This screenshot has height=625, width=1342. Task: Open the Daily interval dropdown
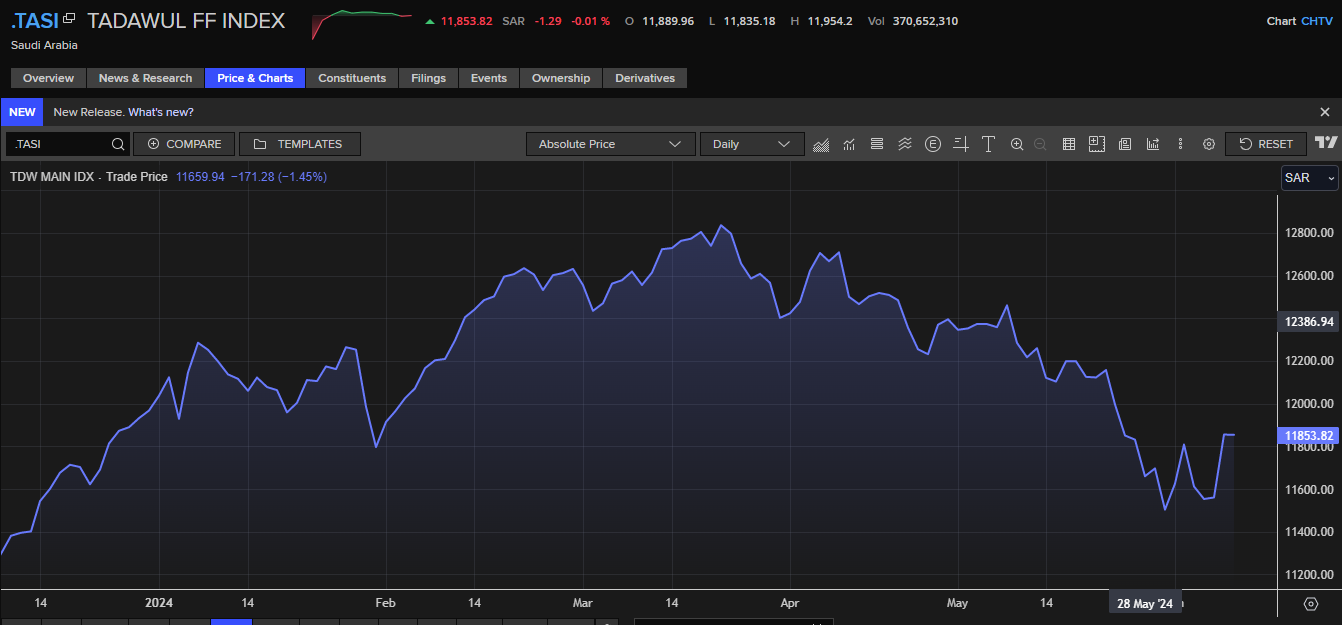pos(751,144)
